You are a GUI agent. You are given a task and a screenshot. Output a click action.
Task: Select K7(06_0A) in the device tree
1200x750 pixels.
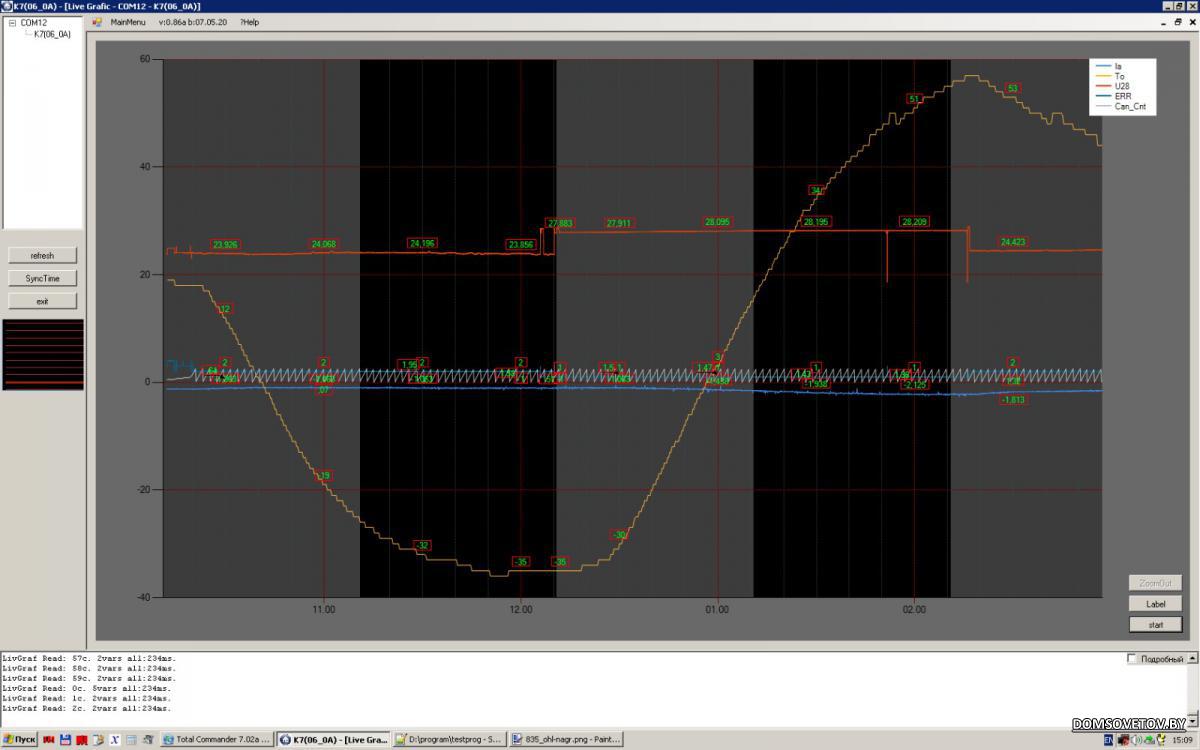pyautogui.click(x=52, y=34)
